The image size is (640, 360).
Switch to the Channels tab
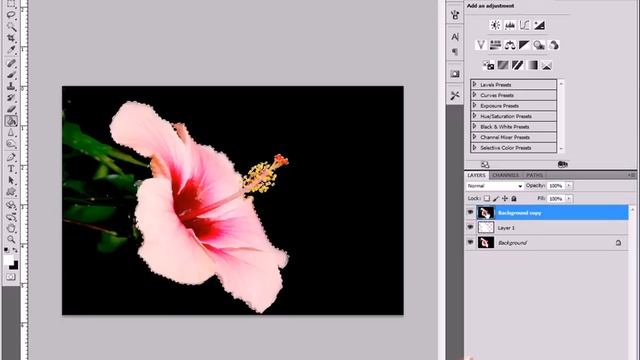click(x=506, y=175)
